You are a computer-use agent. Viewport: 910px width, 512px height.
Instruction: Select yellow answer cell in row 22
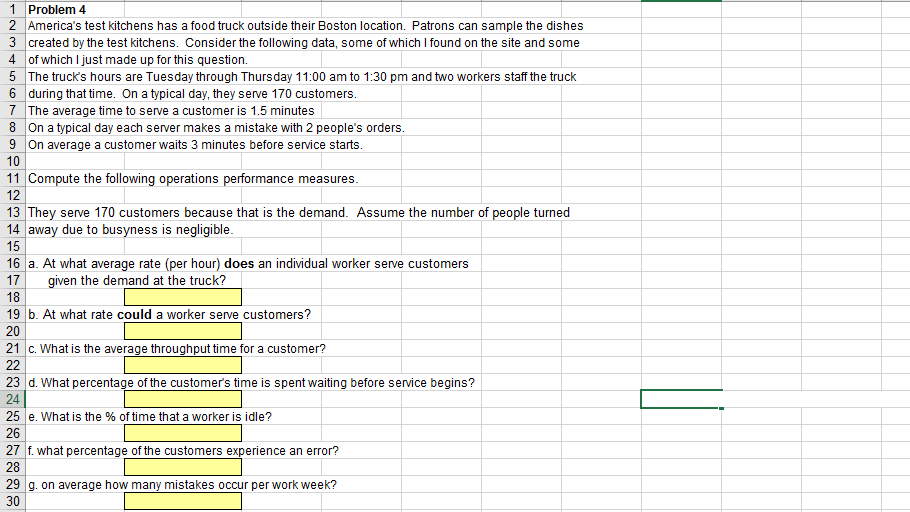[x=183, y=365]
